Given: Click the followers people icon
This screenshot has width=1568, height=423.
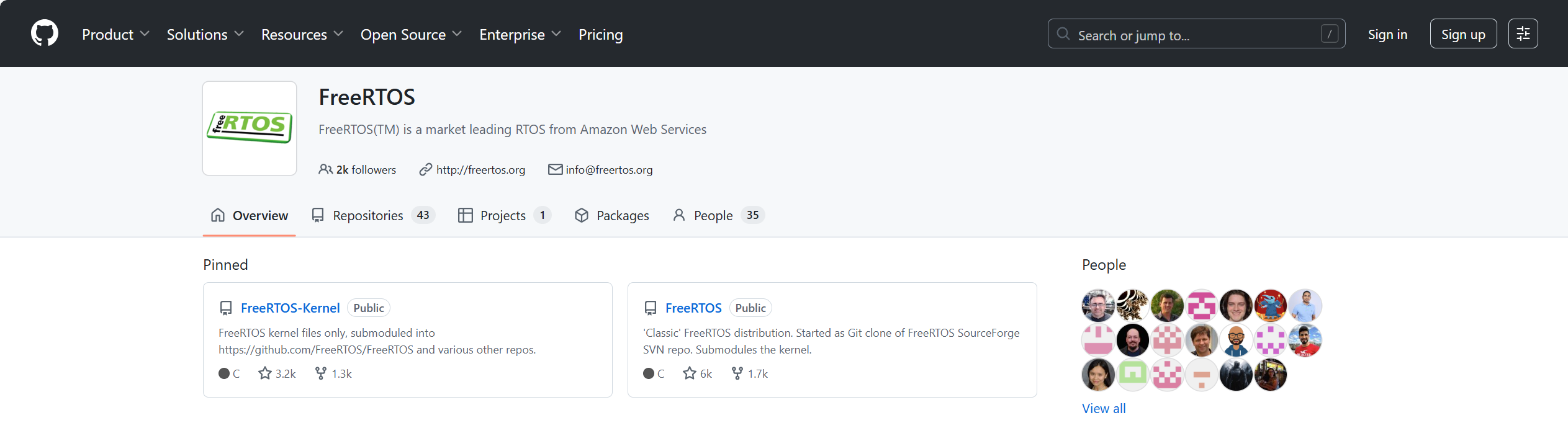Looking at the screenshot, I should [325, 169].
